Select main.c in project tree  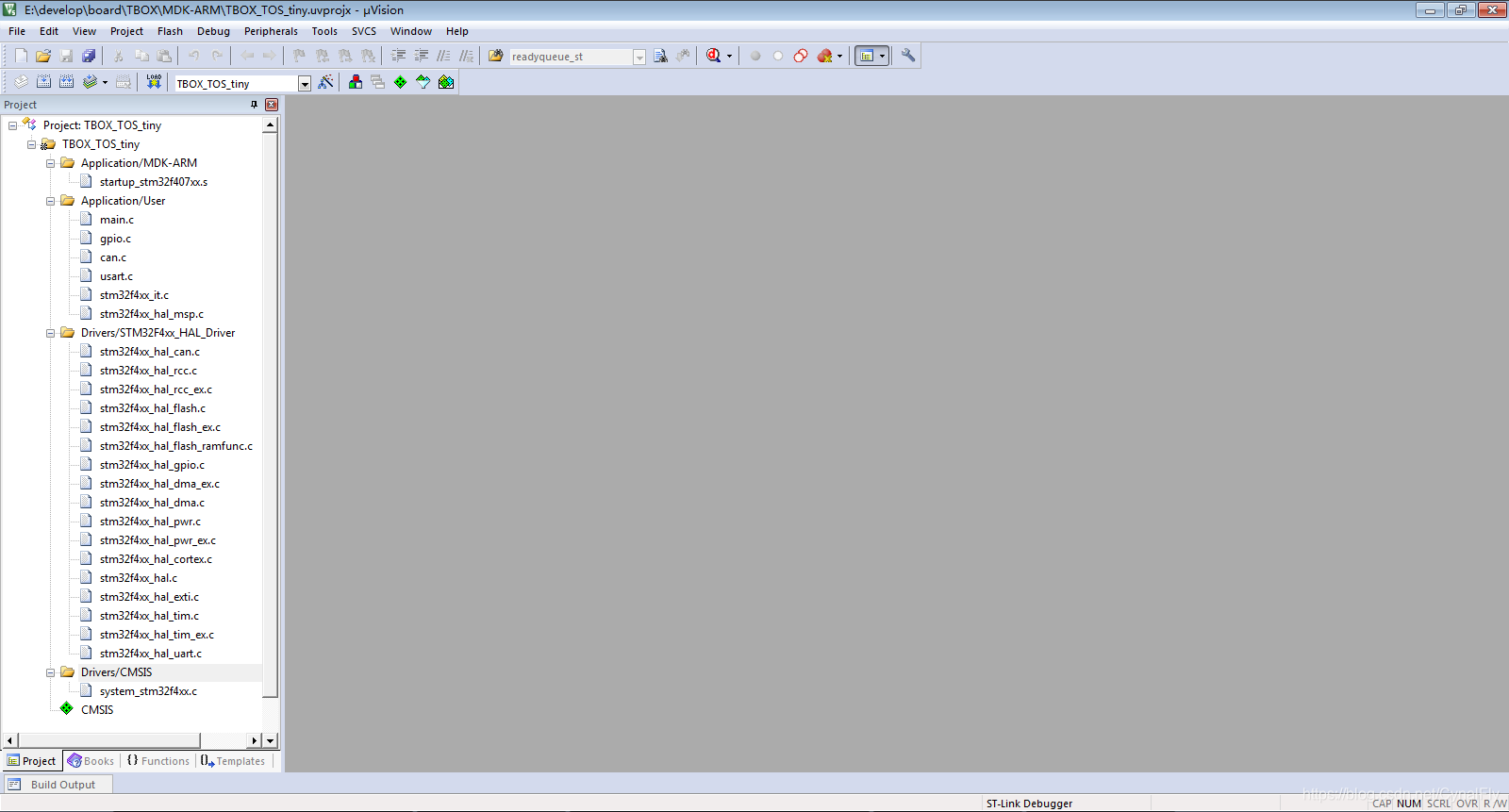117,220
